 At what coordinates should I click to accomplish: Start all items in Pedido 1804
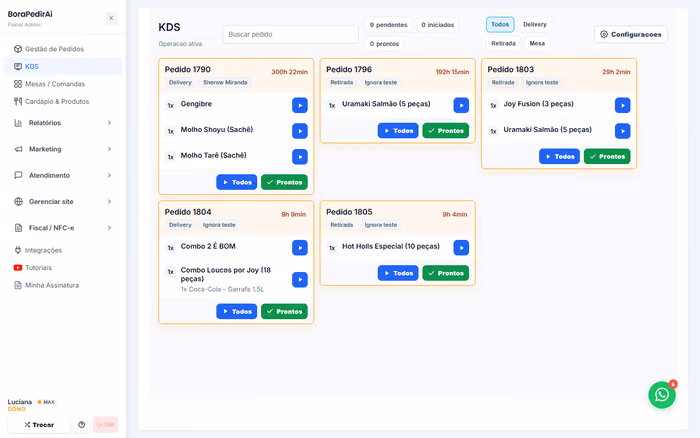click(237, 311)
